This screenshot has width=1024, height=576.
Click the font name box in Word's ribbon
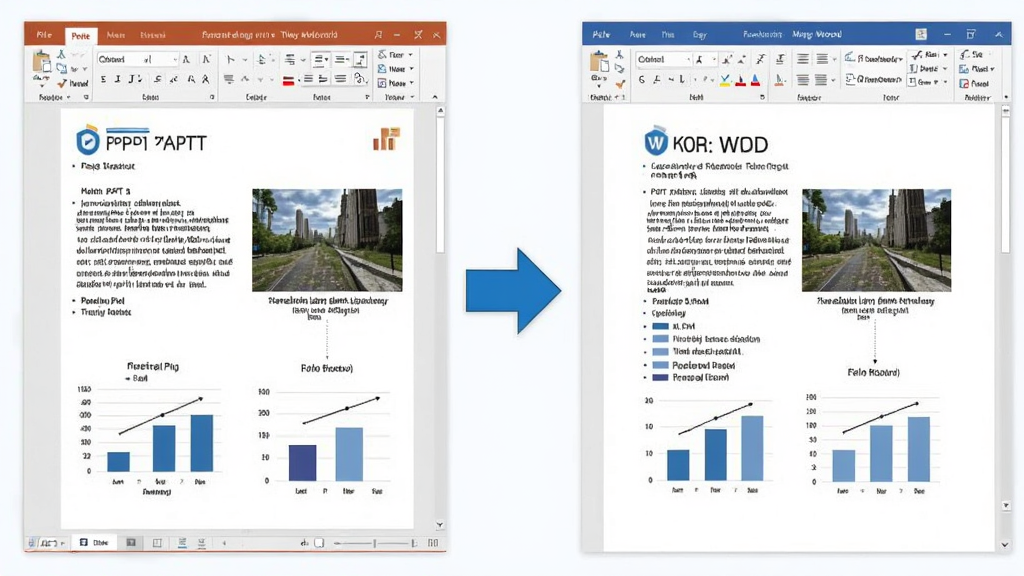(664, 59)
